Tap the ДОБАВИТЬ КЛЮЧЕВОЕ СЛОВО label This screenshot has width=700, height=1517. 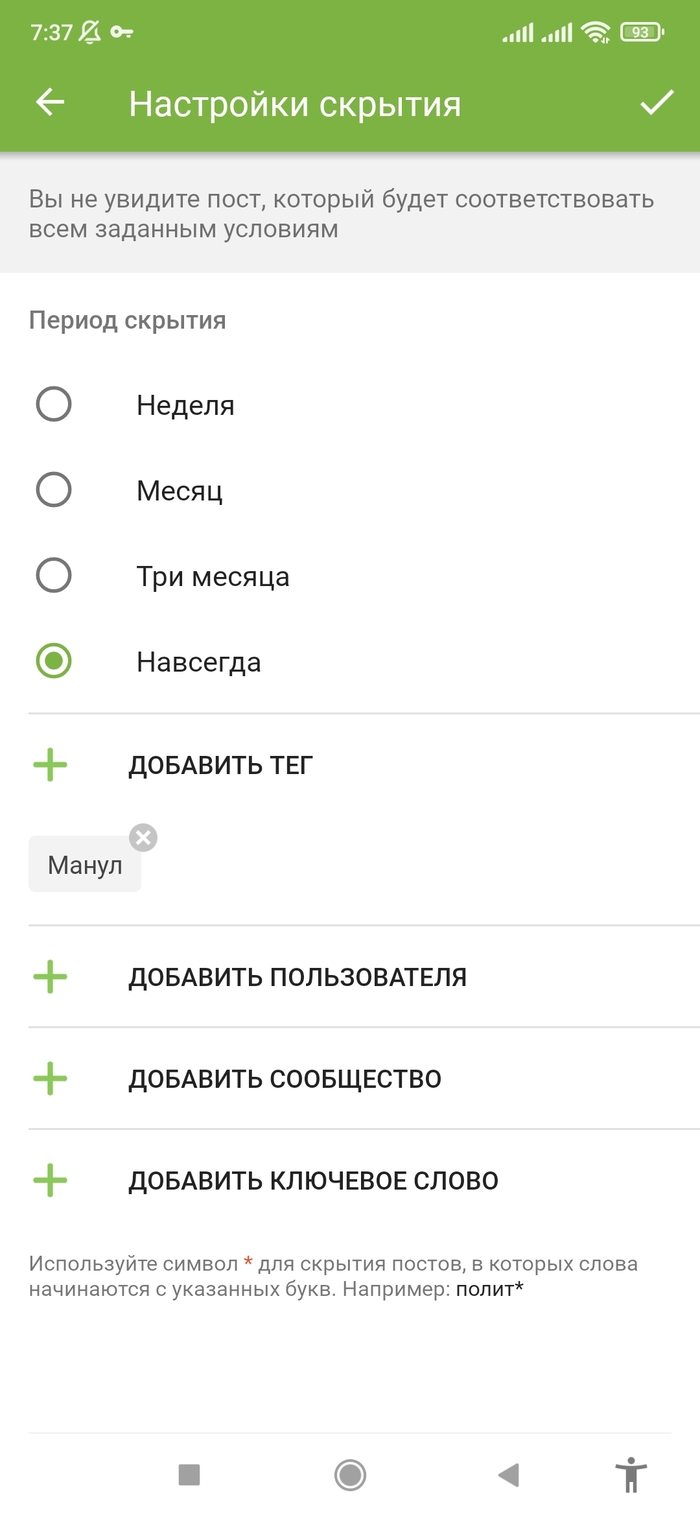click(313, 1181)
